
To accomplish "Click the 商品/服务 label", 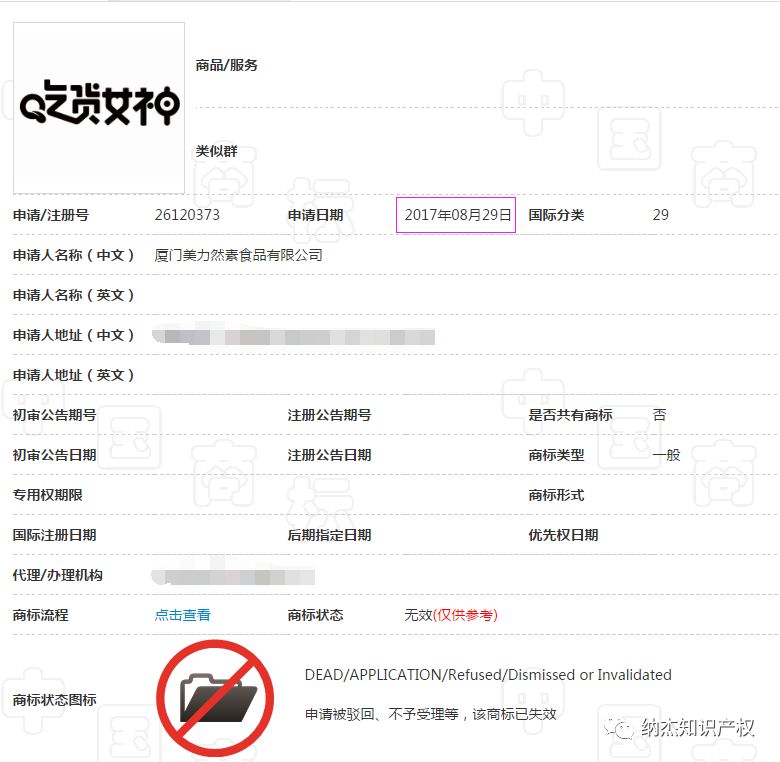I will pyautogui.click(x=226, y=65).
